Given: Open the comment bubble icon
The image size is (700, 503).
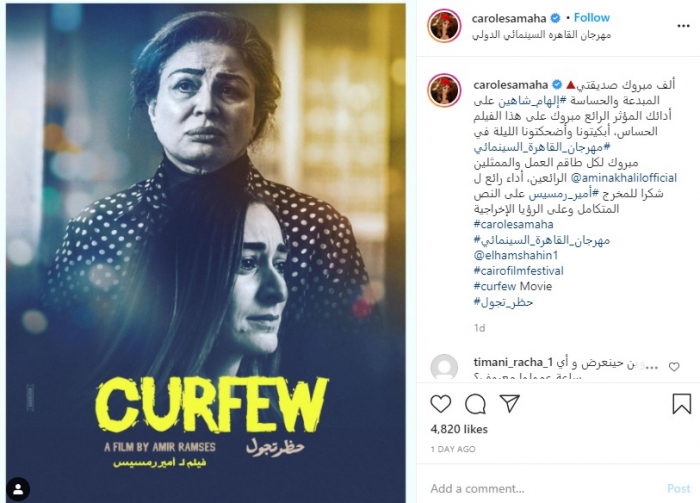Looking at the screenshot, I should pyautogui.click(x=475, y=404).
